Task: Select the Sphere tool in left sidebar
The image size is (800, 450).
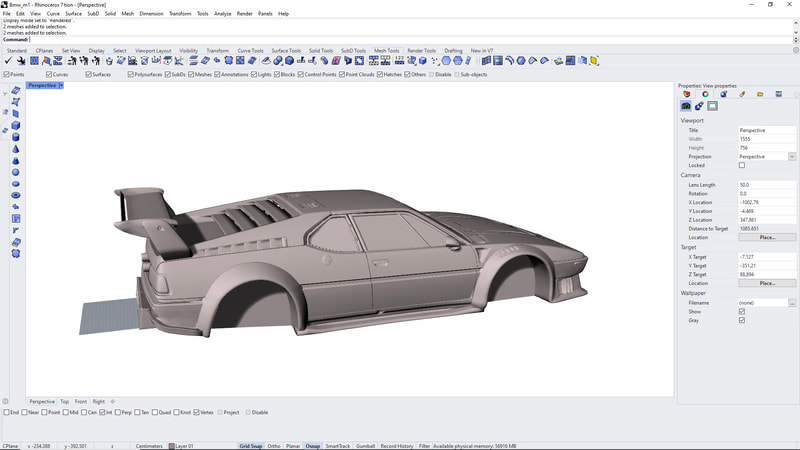Action: [16, 172]
